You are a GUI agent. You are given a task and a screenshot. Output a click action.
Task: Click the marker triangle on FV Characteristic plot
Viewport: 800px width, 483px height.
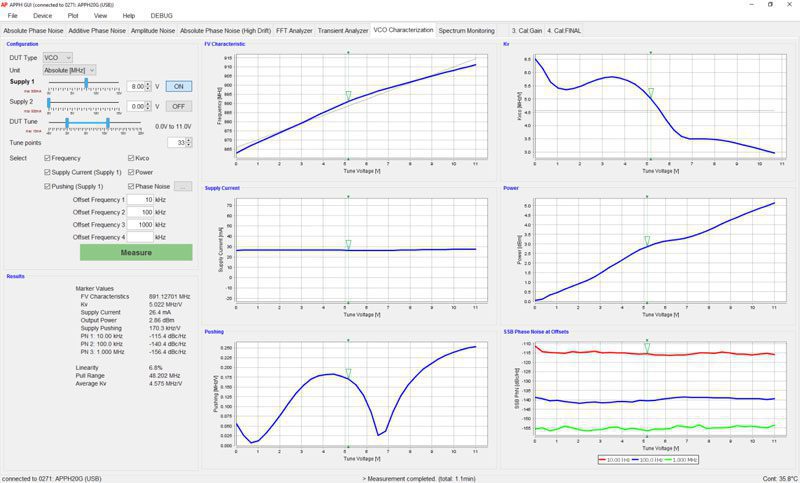pos(348,96)
